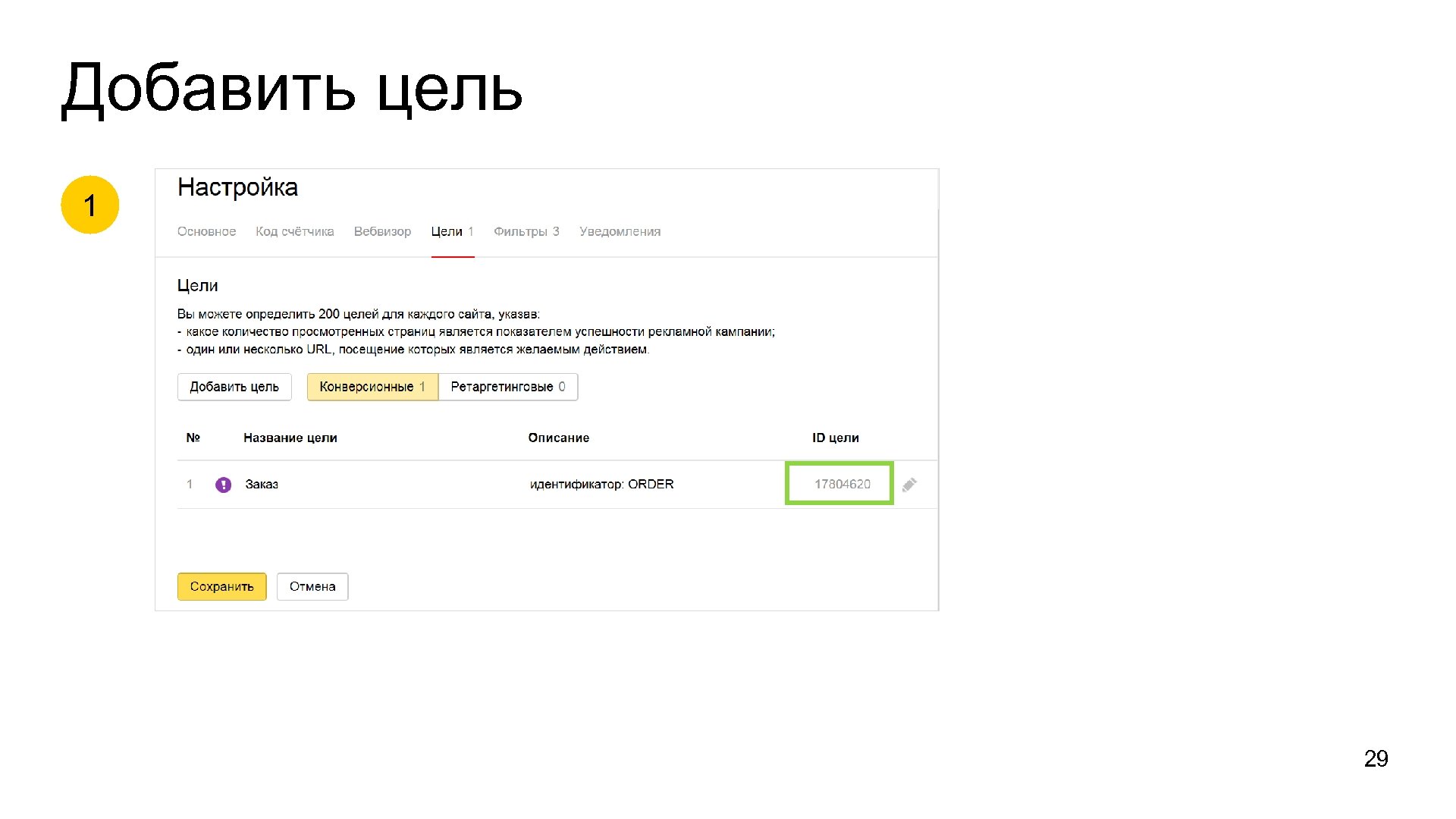Click the pencil edit icon for goal
1456x819 pixels.
909,485
